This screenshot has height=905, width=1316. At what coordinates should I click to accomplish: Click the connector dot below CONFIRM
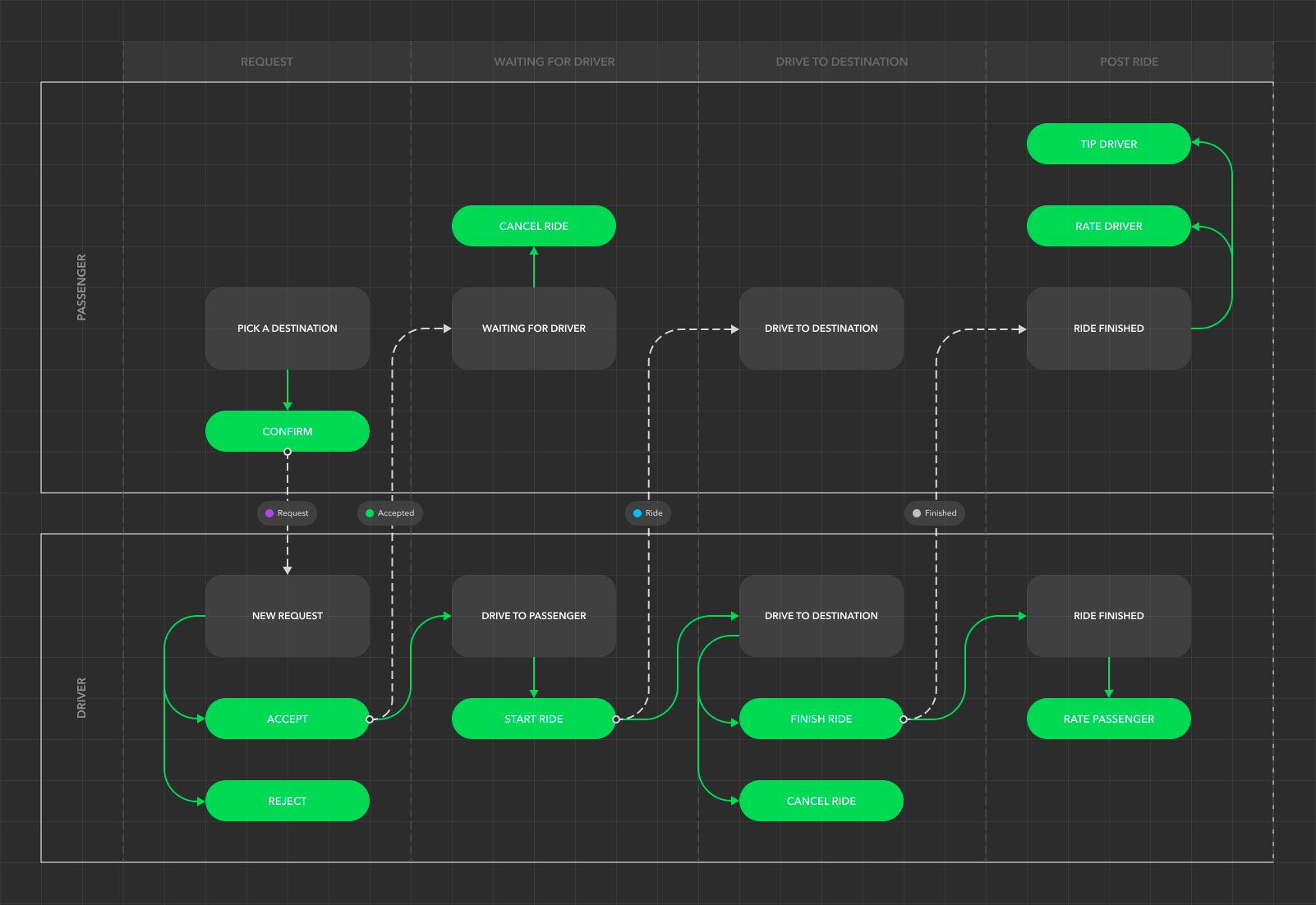pos(288,451)
